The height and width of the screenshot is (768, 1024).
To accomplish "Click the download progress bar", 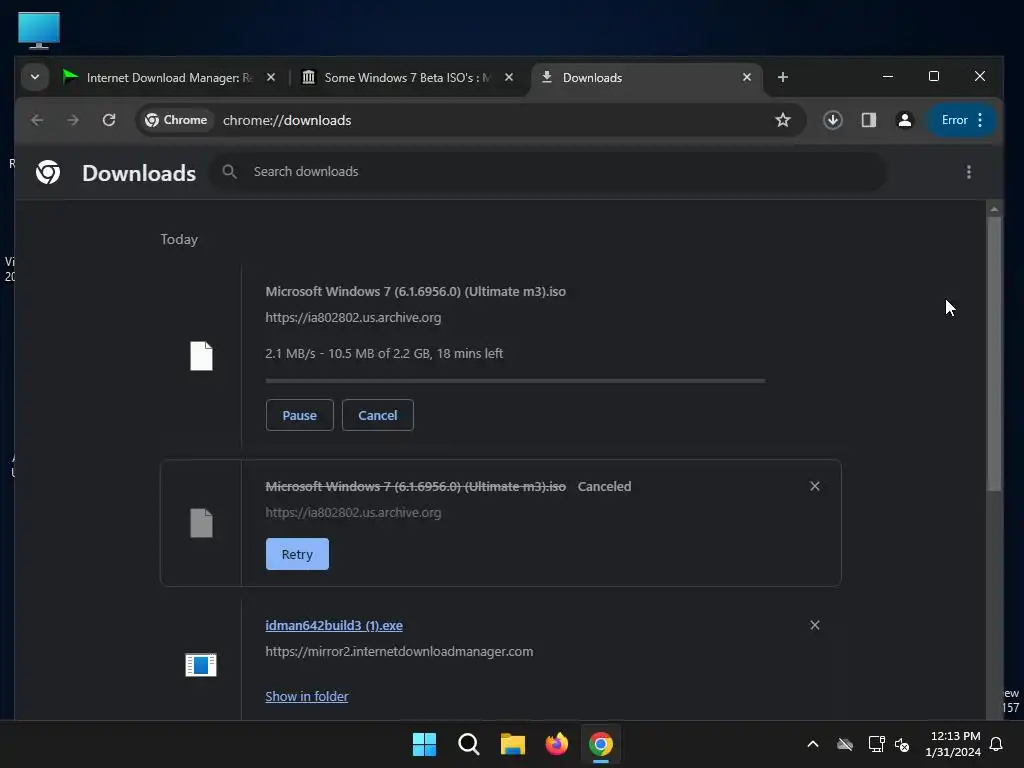I will (515, 381).
